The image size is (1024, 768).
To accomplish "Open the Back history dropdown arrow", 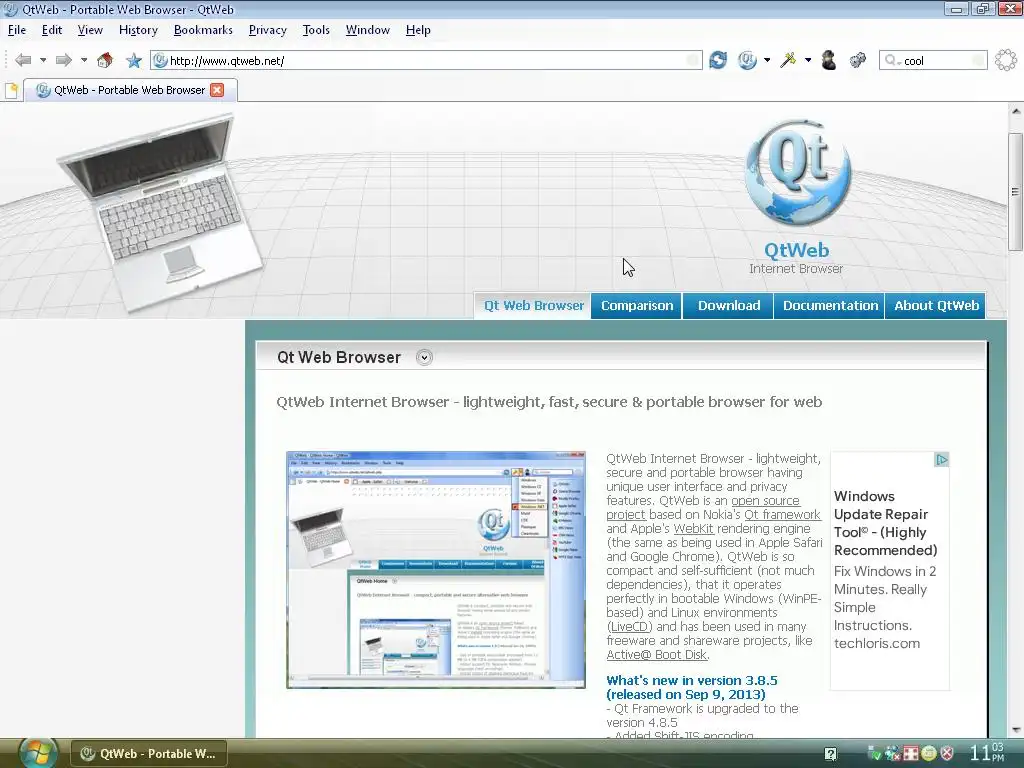I will coord(43,60).
